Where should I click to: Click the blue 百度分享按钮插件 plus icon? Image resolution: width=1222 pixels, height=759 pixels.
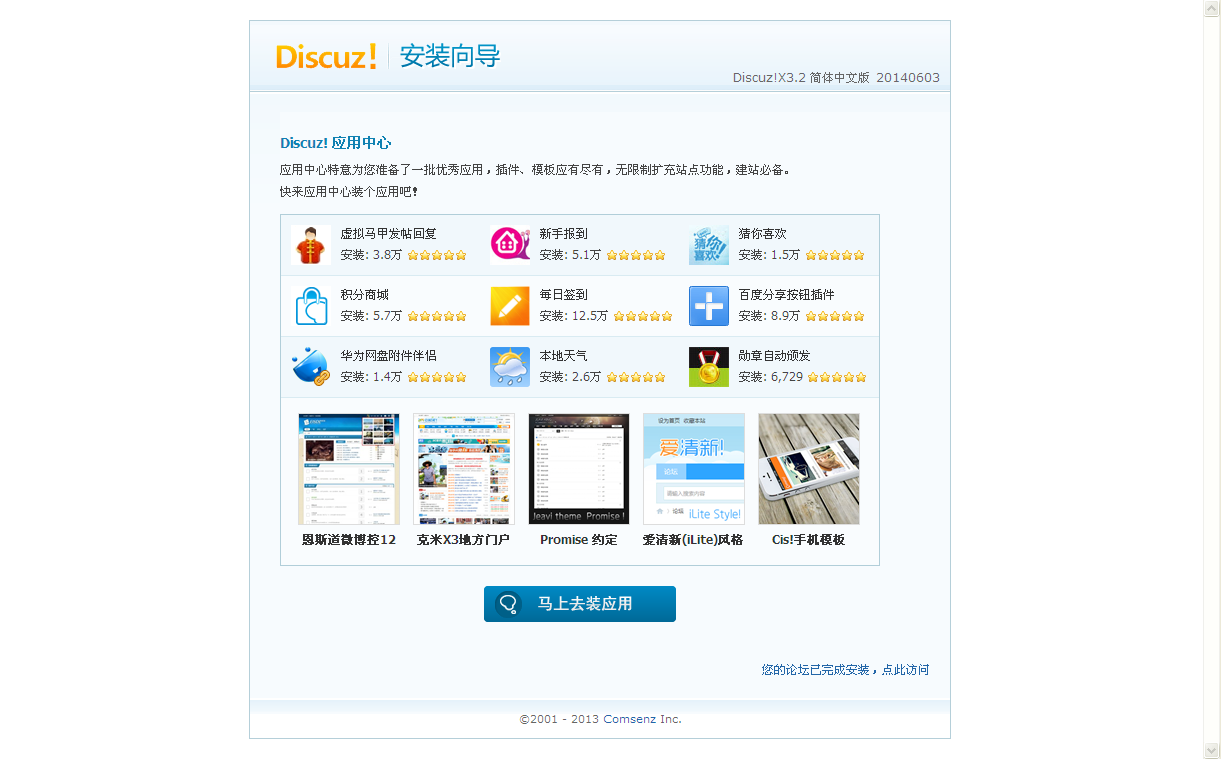pos(708,306)
